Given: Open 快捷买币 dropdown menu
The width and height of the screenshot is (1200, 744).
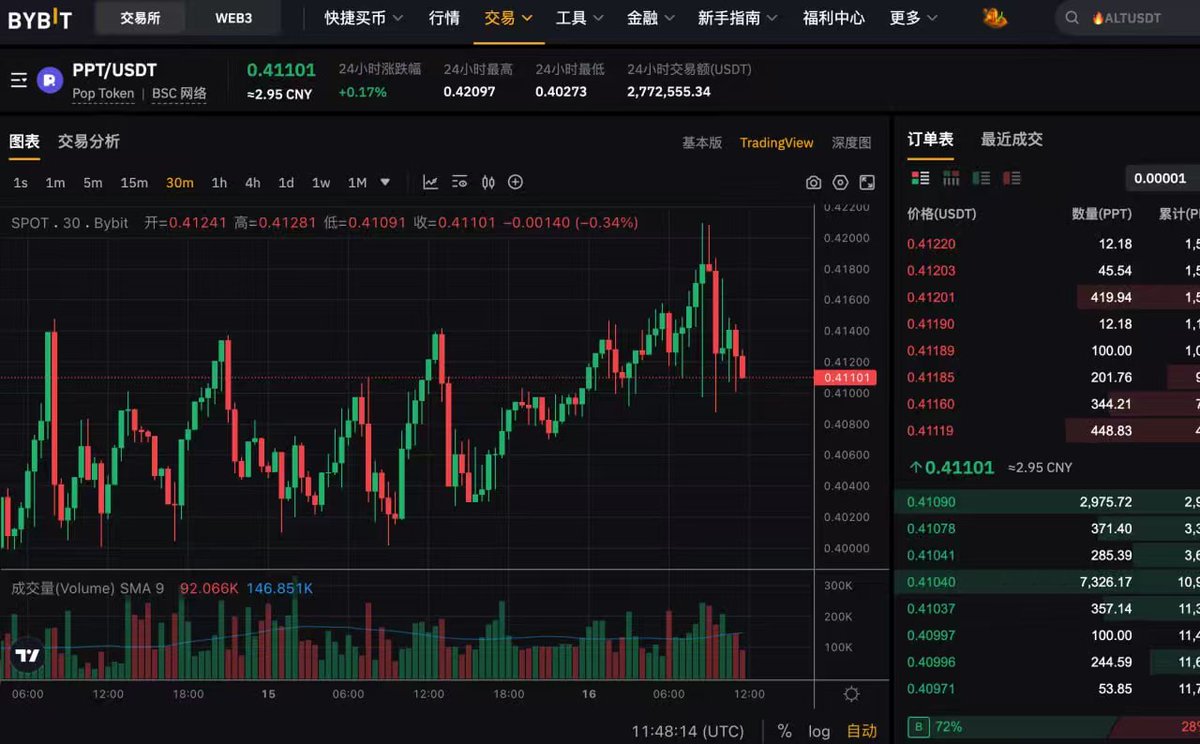Looking at the screenshot, I should tap(364, 18).
